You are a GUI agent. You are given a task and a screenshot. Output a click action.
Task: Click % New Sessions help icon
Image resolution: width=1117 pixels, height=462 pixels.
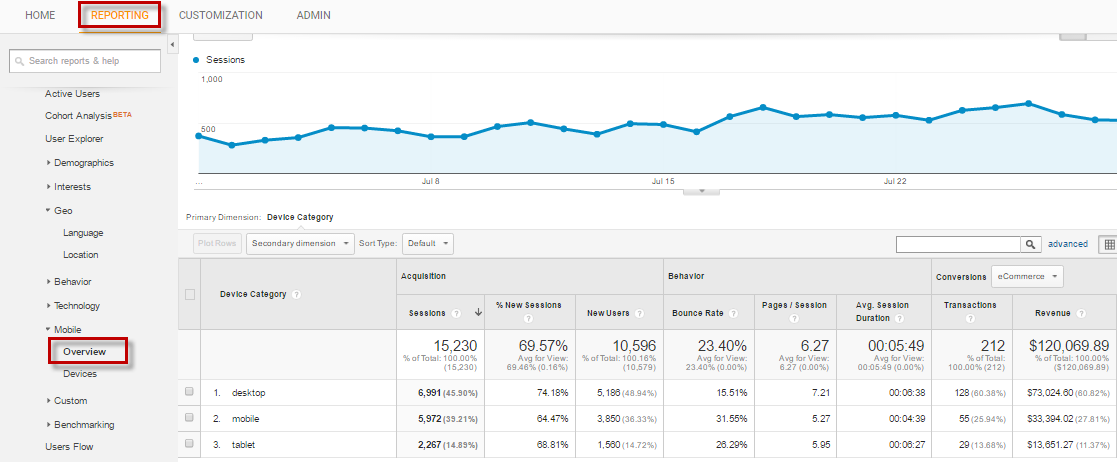(x=529, y=320)
